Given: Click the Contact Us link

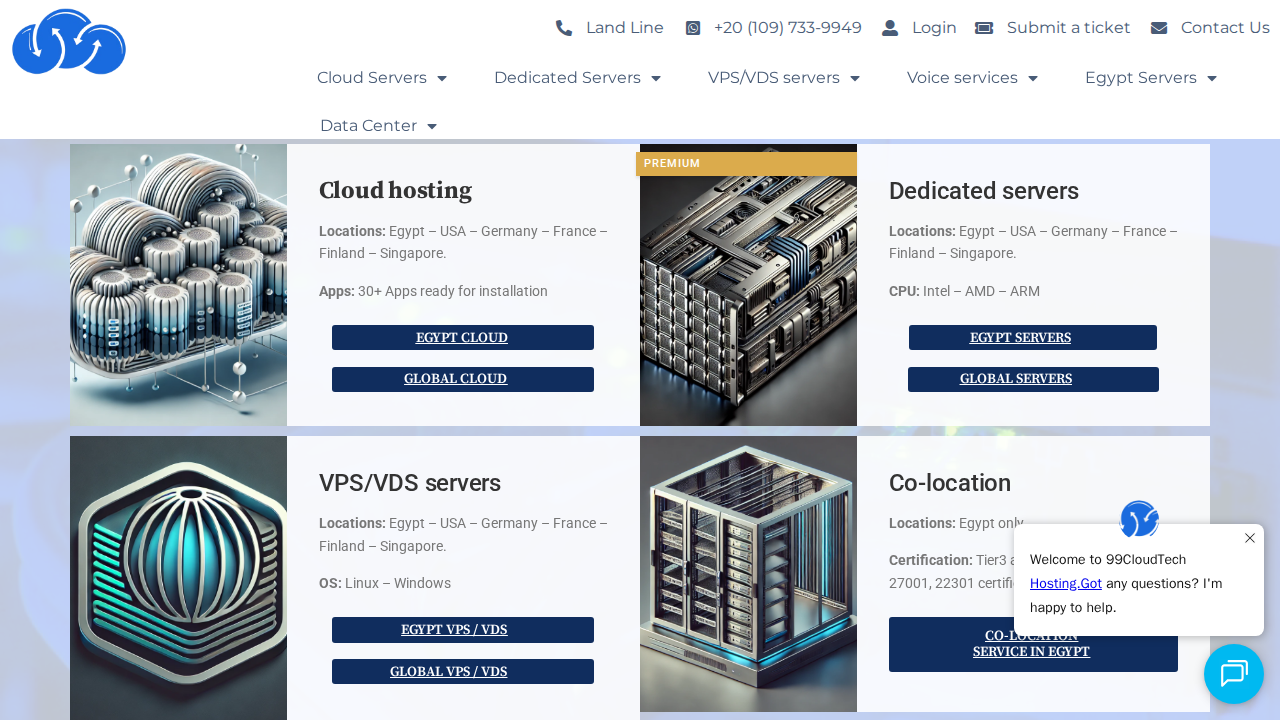Looking at the screenshot, I should (1225, 28).
